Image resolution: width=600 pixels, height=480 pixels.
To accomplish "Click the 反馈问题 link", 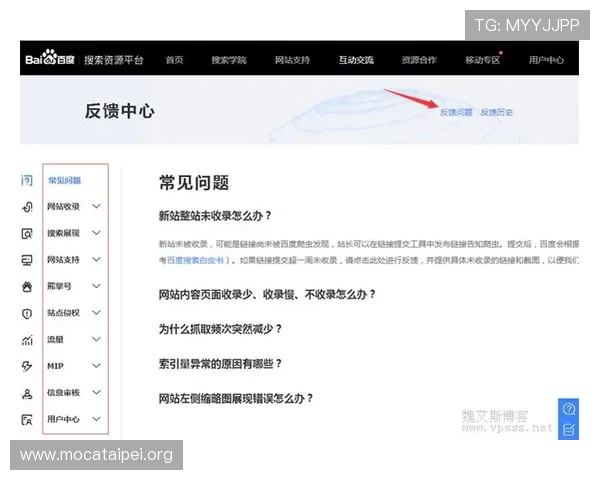I will (456, 112).
